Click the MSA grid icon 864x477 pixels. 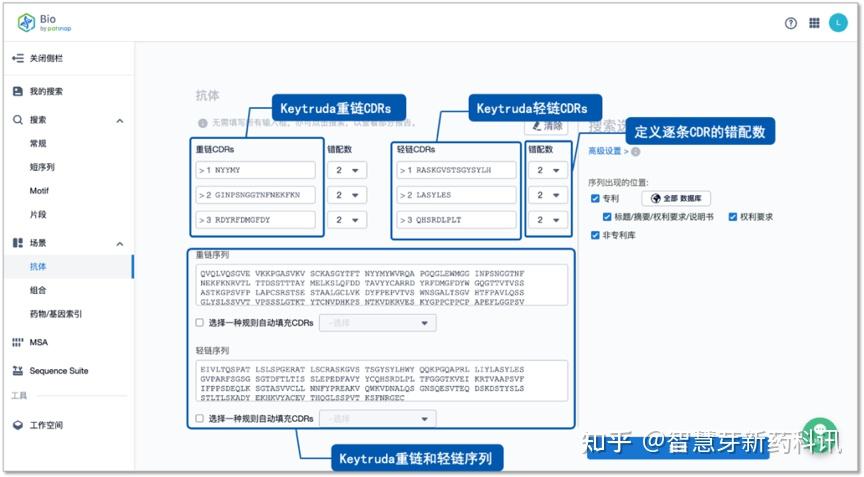point(18,342)
